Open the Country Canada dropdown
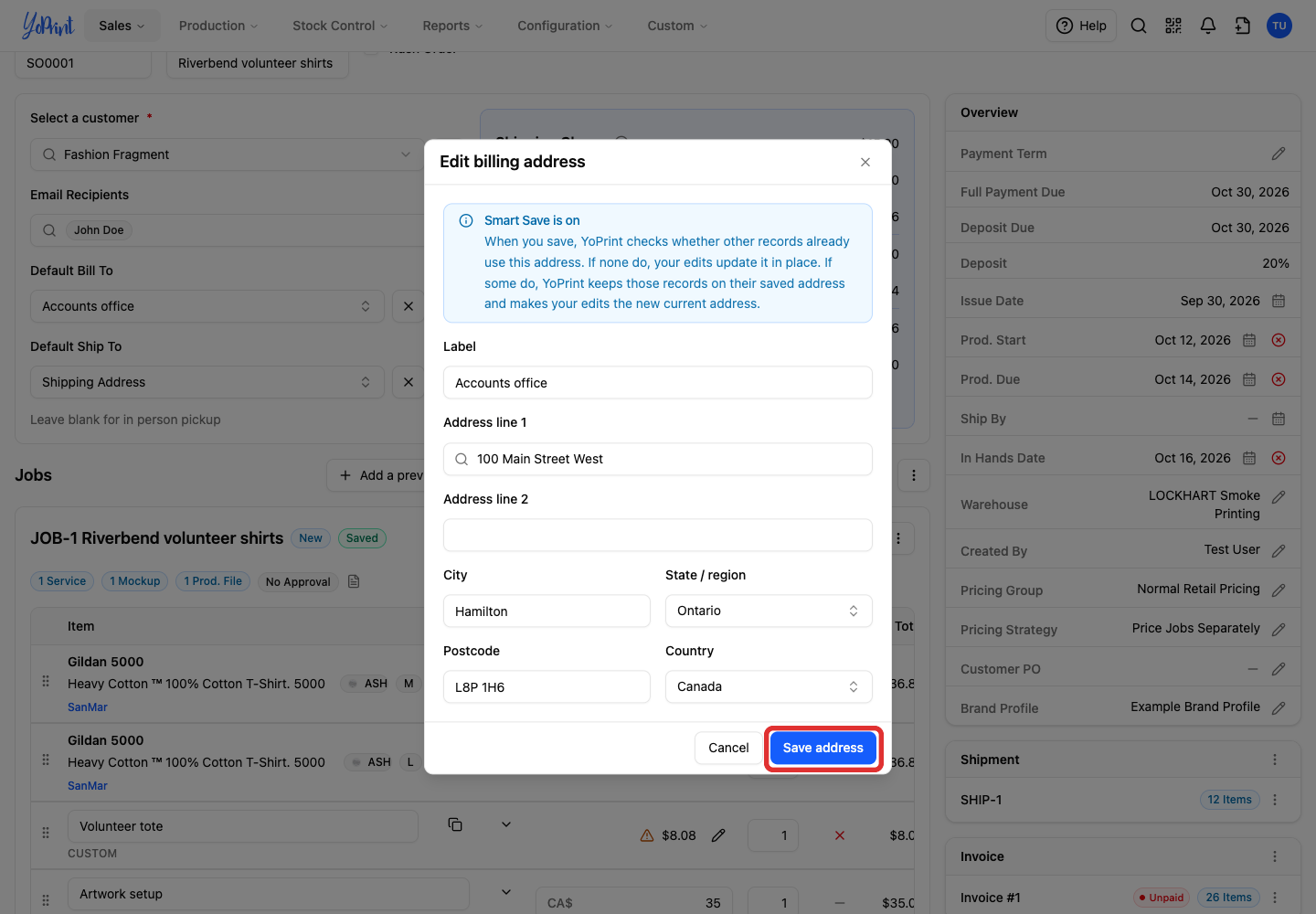 tap(769, 686)
